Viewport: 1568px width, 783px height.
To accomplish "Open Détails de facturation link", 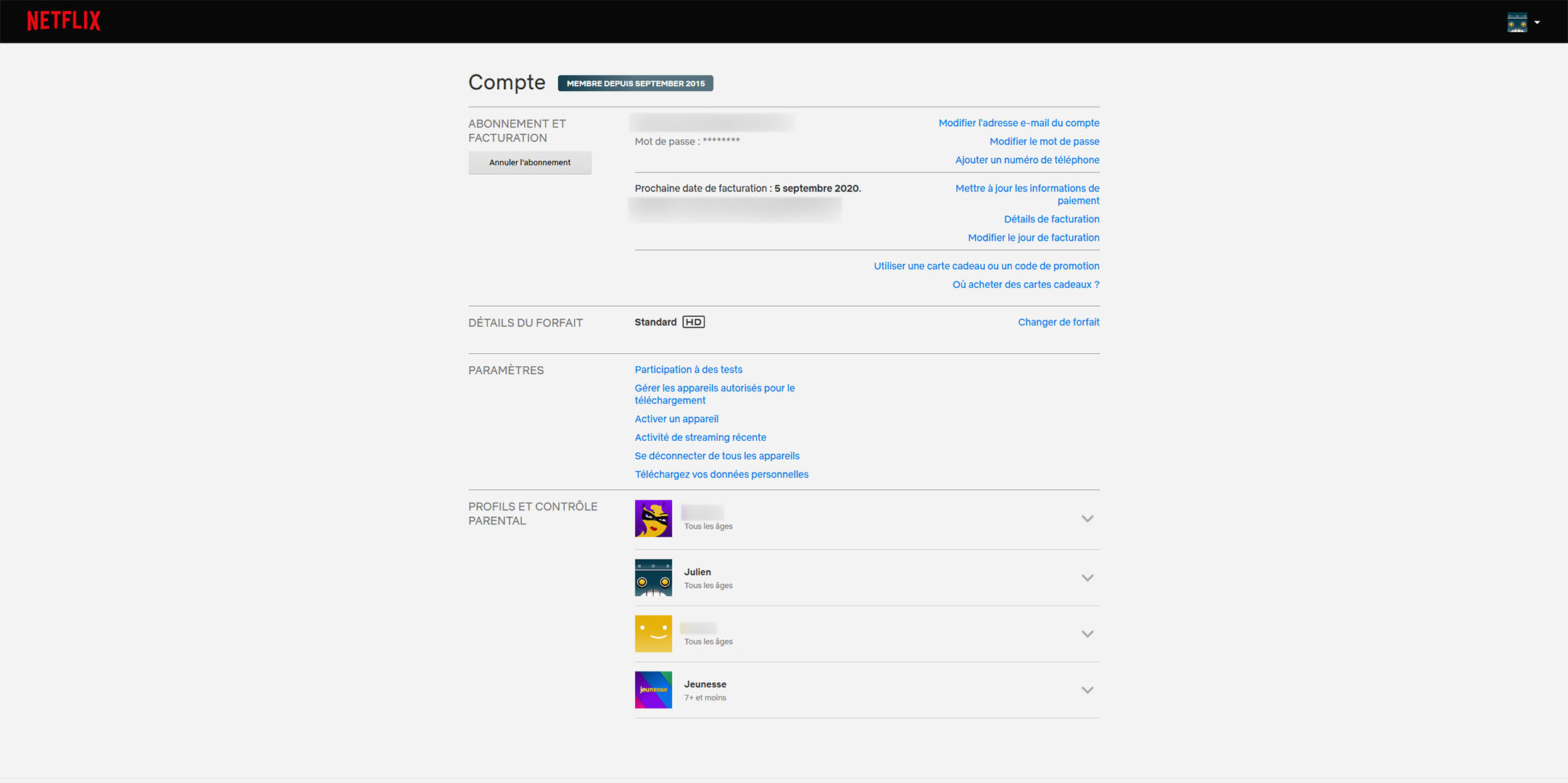I will point(1052,219).
